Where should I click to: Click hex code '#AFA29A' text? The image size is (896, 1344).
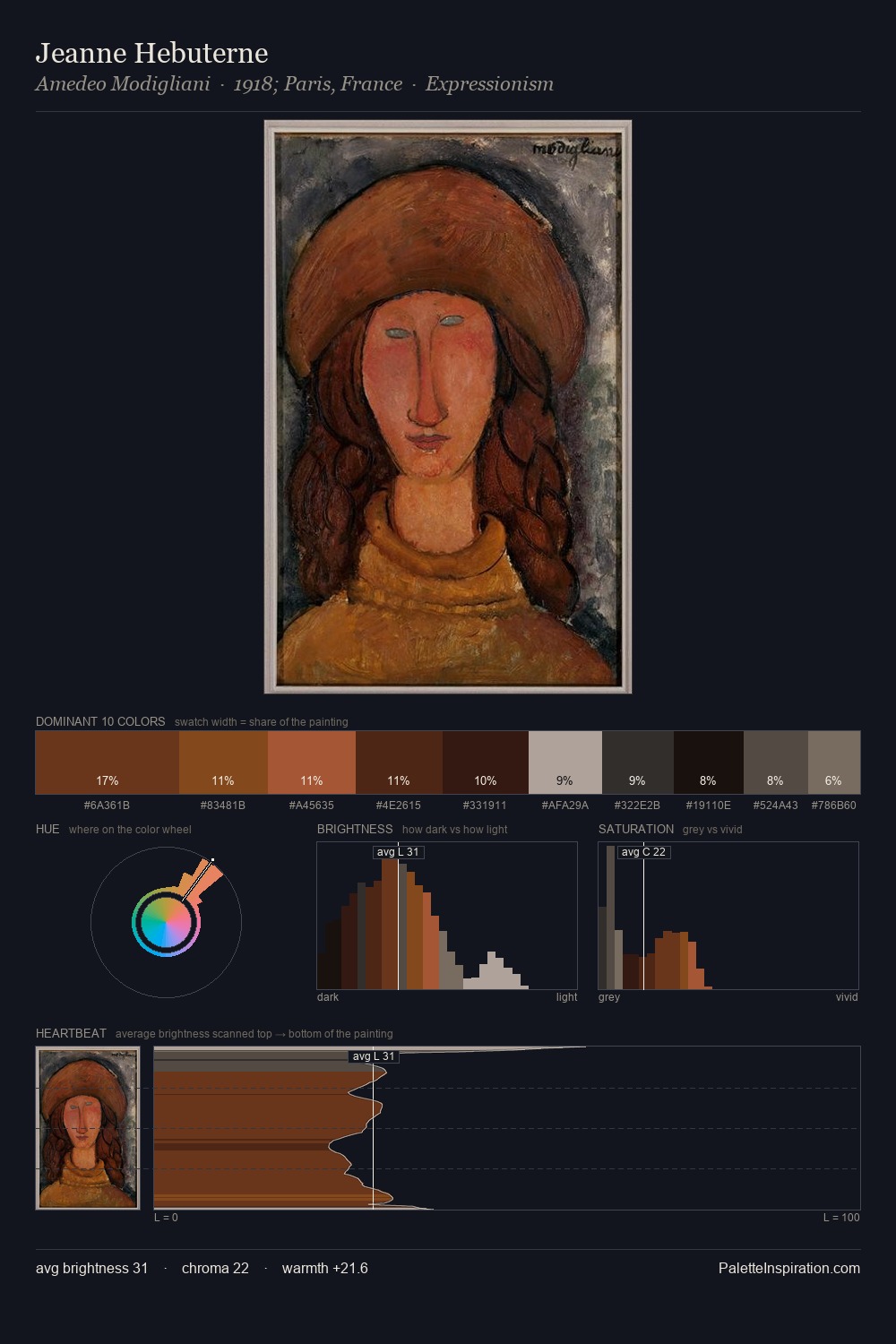(564, 805)
